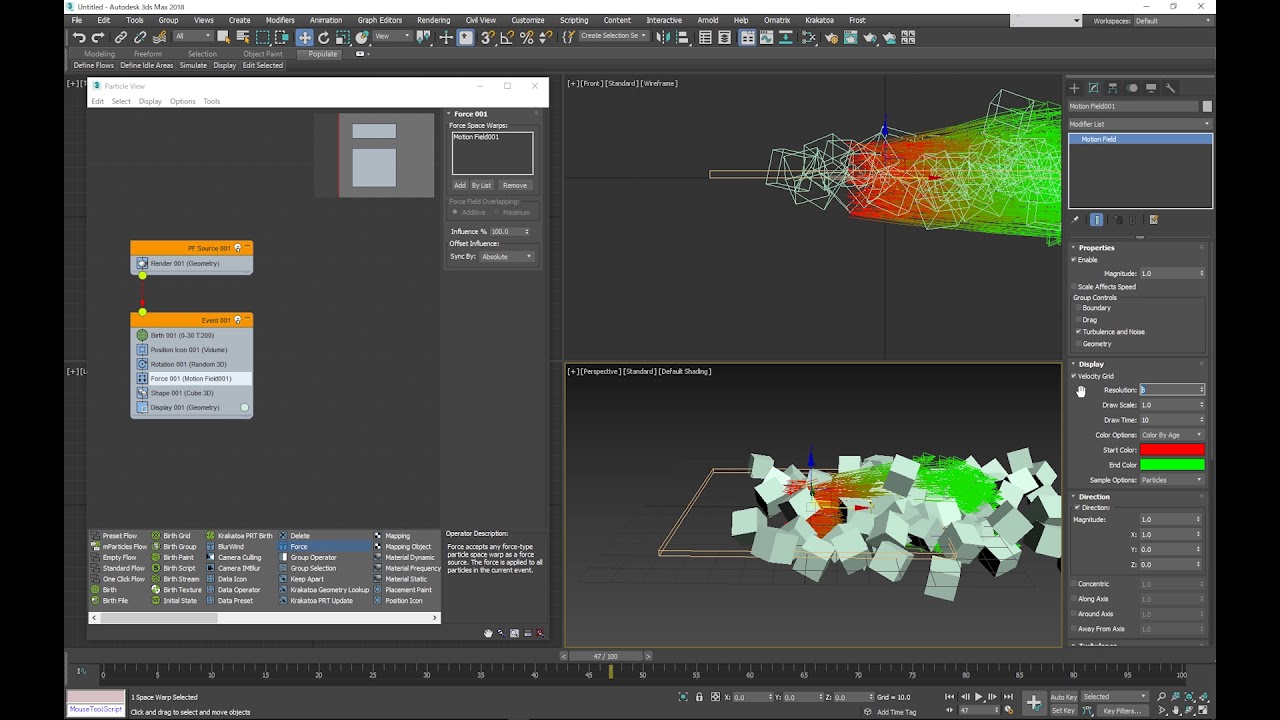Collapse the Properties rollout
This screenshot has width=1280, height=720.
[x=1096, y=248]
